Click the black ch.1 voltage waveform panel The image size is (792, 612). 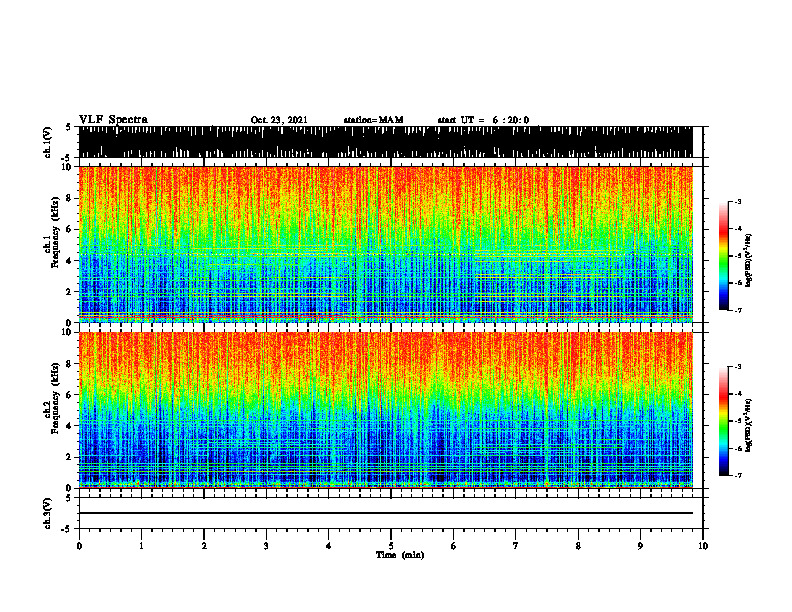(385, 142)
